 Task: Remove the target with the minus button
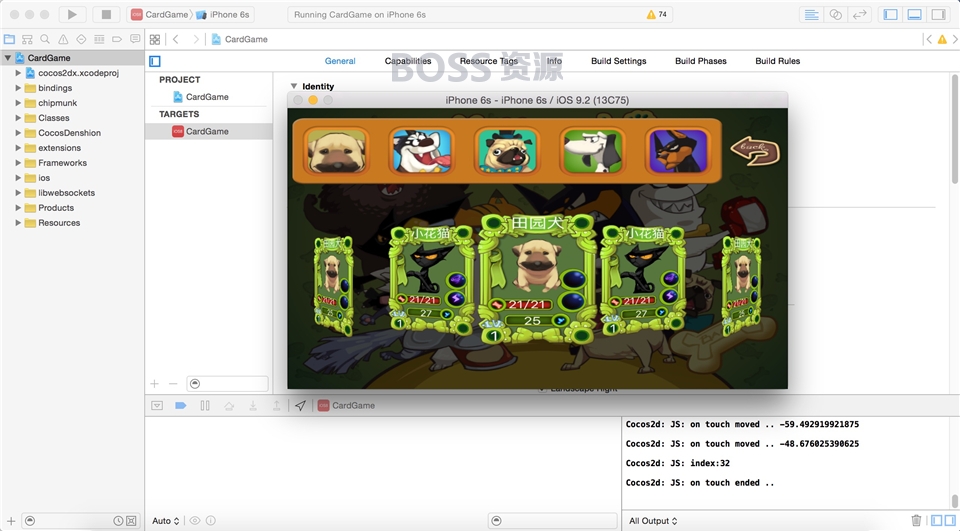(x=173, y=384)
